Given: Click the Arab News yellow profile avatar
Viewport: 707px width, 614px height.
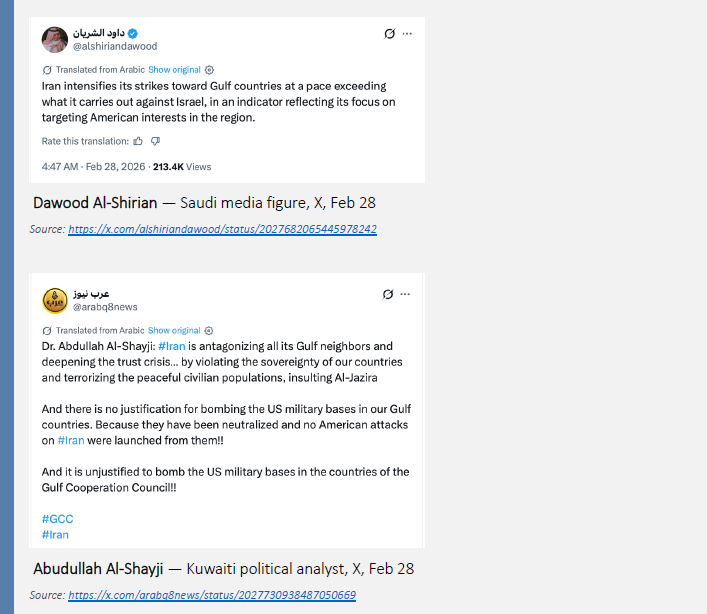Looking at the screenshot, I should (54, 300).
